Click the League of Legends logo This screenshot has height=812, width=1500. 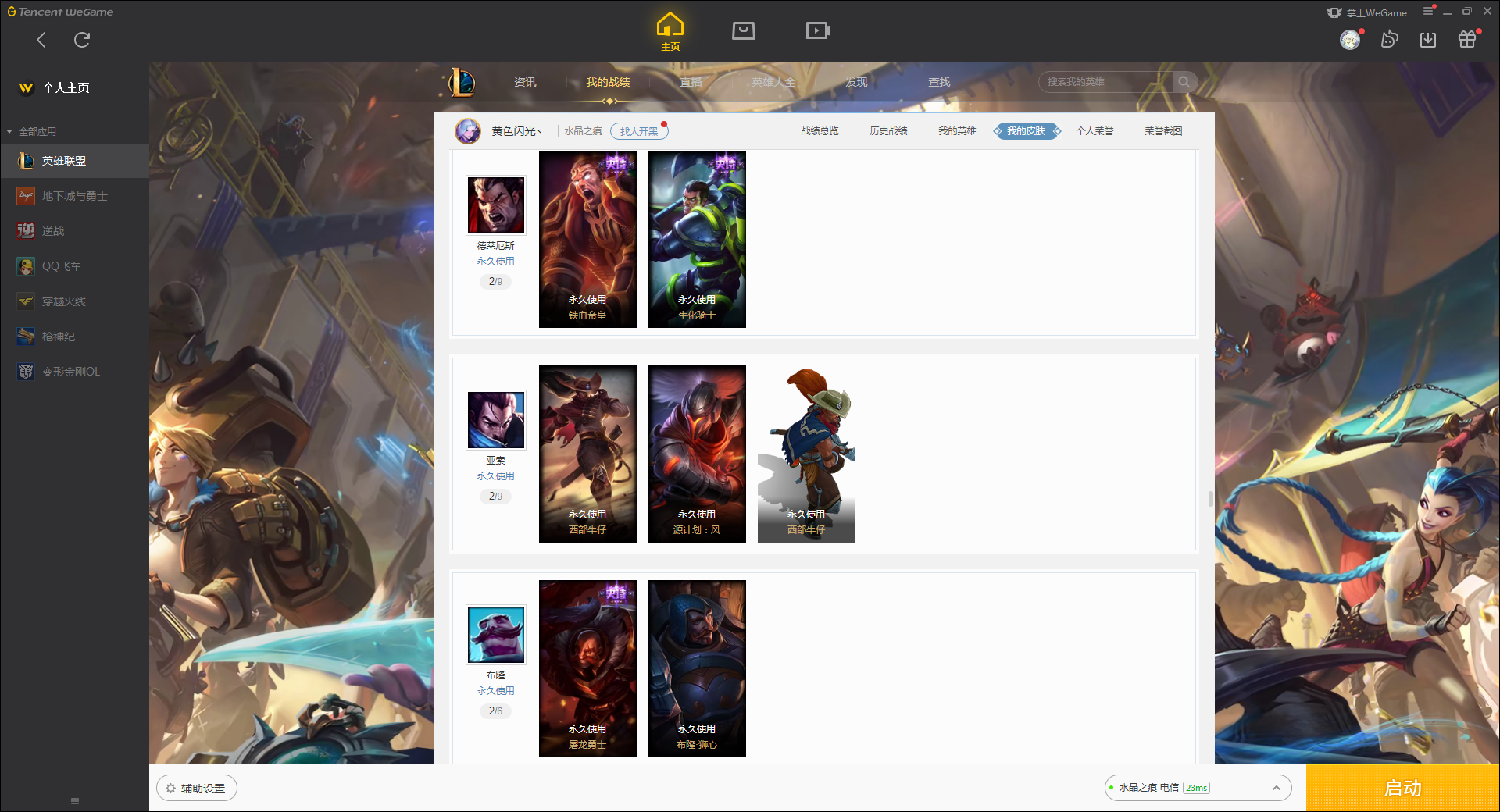click(x=462, y=82)
